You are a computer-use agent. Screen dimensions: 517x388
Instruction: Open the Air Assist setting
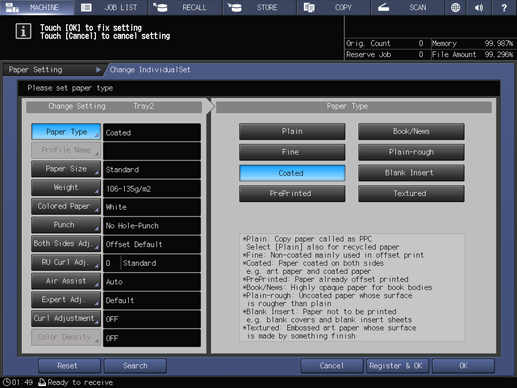(x=66, y=281)
